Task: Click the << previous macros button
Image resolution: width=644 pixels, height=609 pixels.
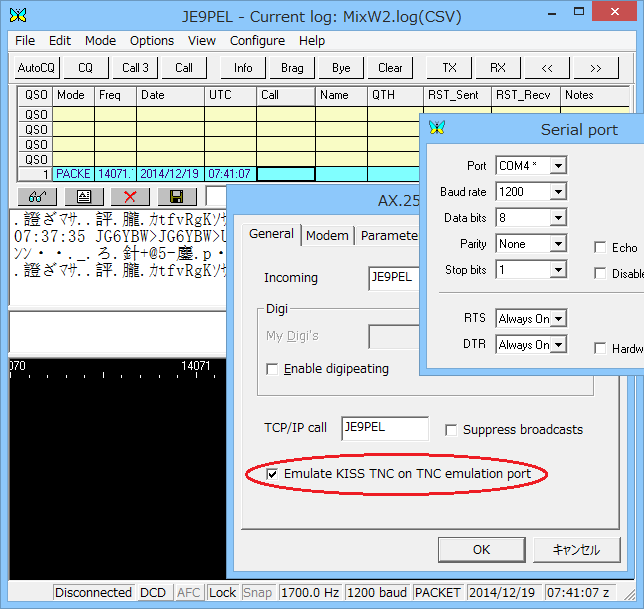Action: click(x=547, y=68)
